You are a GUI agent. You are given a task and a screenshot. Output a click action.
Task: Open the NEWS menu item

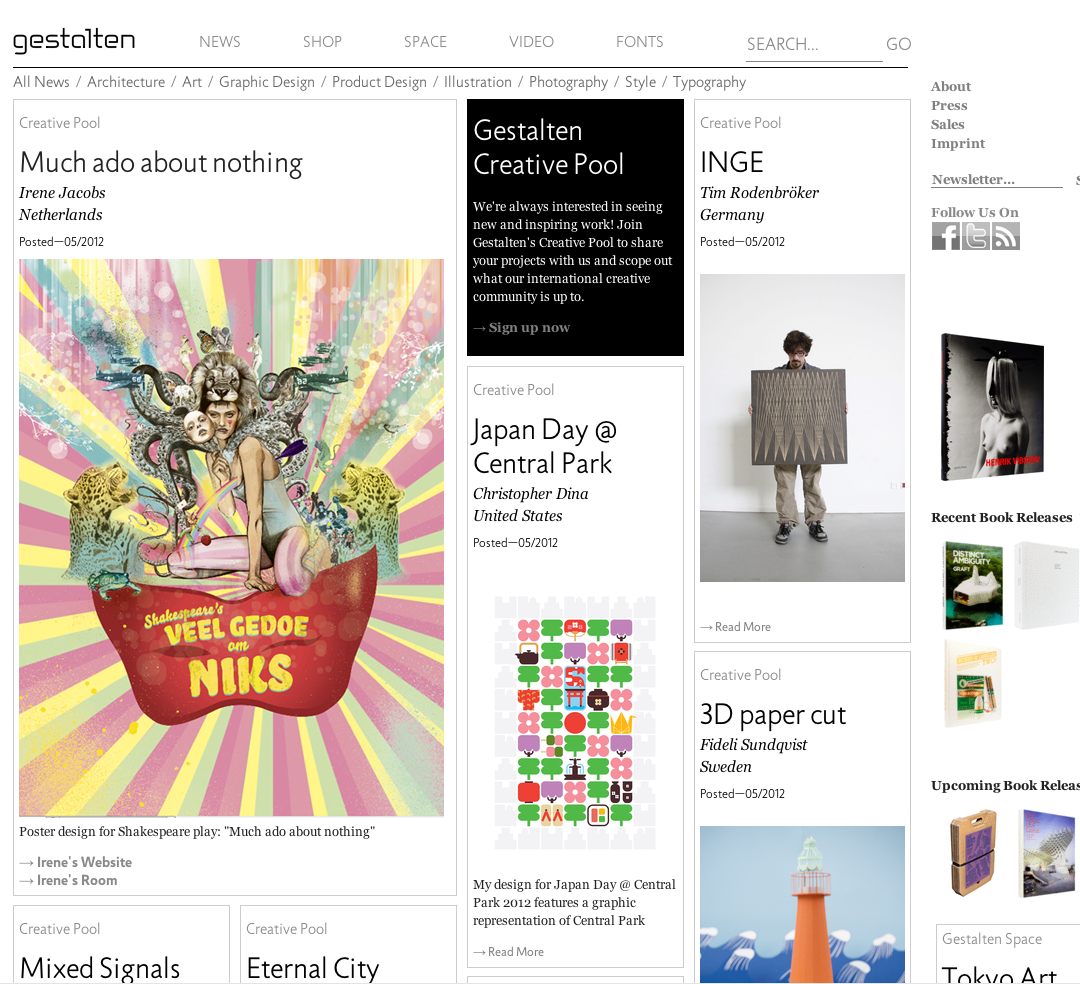(x=220, y=42)
